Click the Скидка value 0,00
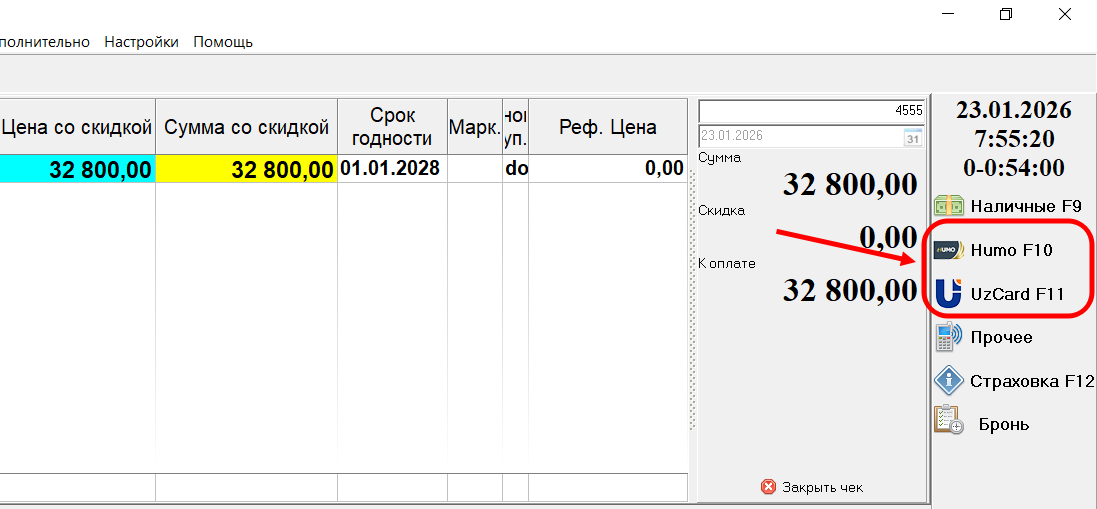Viewport: 1097px width, 509px height. (888, 238)
